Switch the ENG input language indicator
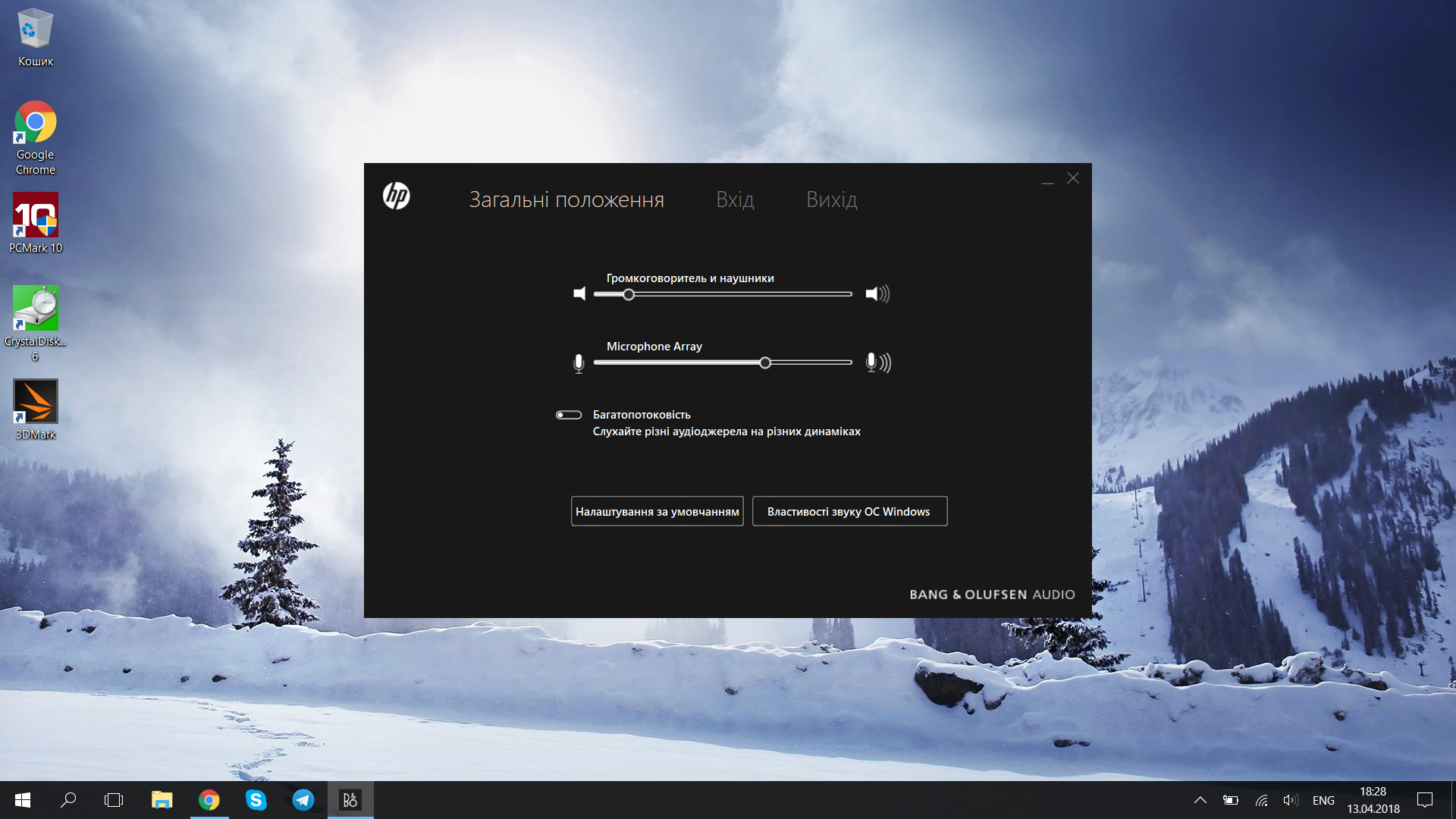This screenshot has height=819, width=1456. pos(1323,800)
